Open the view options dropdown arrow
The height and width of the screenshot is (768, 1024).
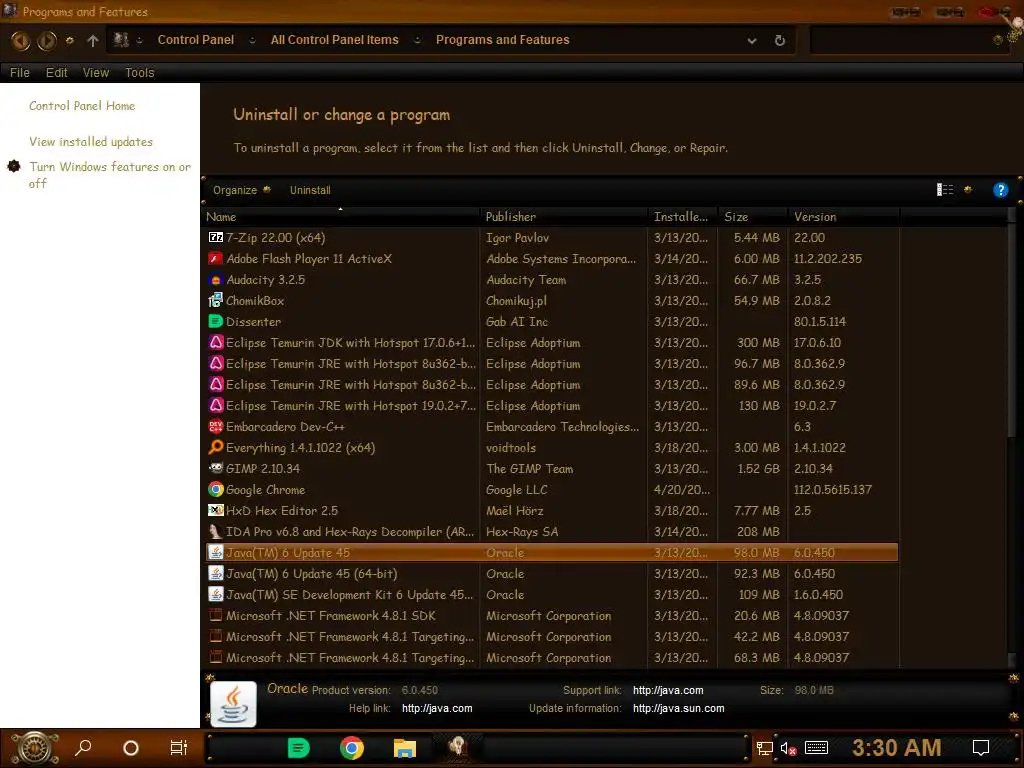[968, 190]
